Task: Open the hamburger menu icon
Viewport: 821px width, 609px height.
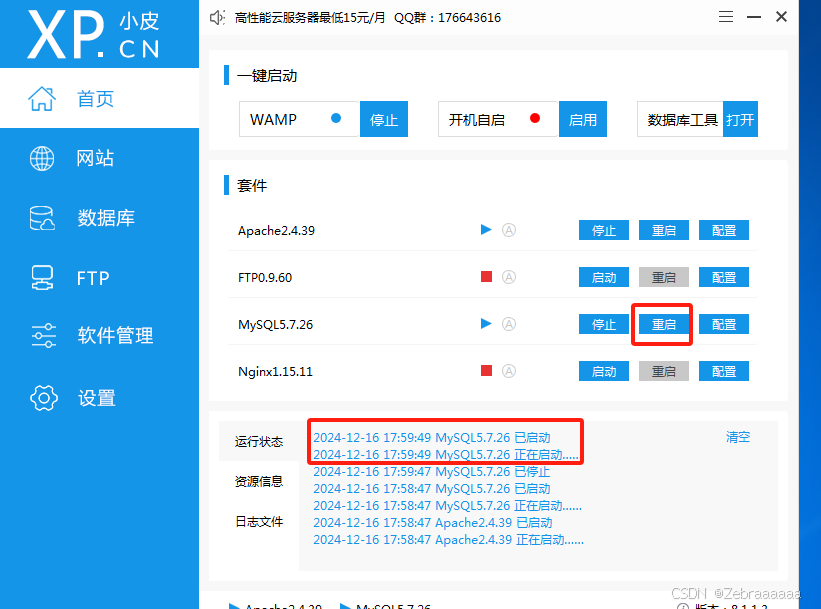Action: [x=726, y=17]
